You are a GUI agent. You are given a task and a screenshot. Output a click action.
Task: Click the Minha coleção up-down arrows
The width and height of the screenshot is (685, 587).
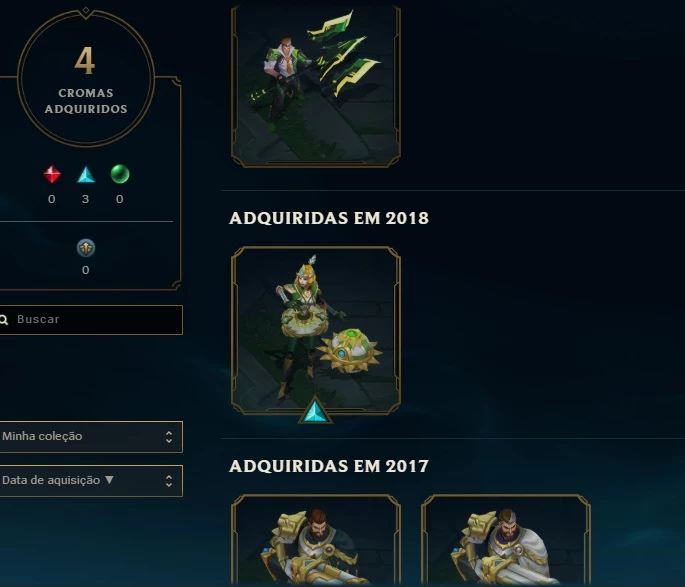(169, 437)
